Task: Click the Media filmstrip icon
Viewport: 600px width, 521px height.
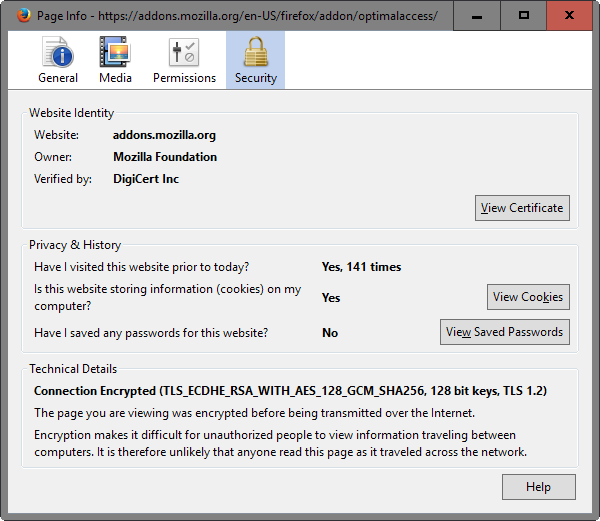Action: tap(115, 52)
